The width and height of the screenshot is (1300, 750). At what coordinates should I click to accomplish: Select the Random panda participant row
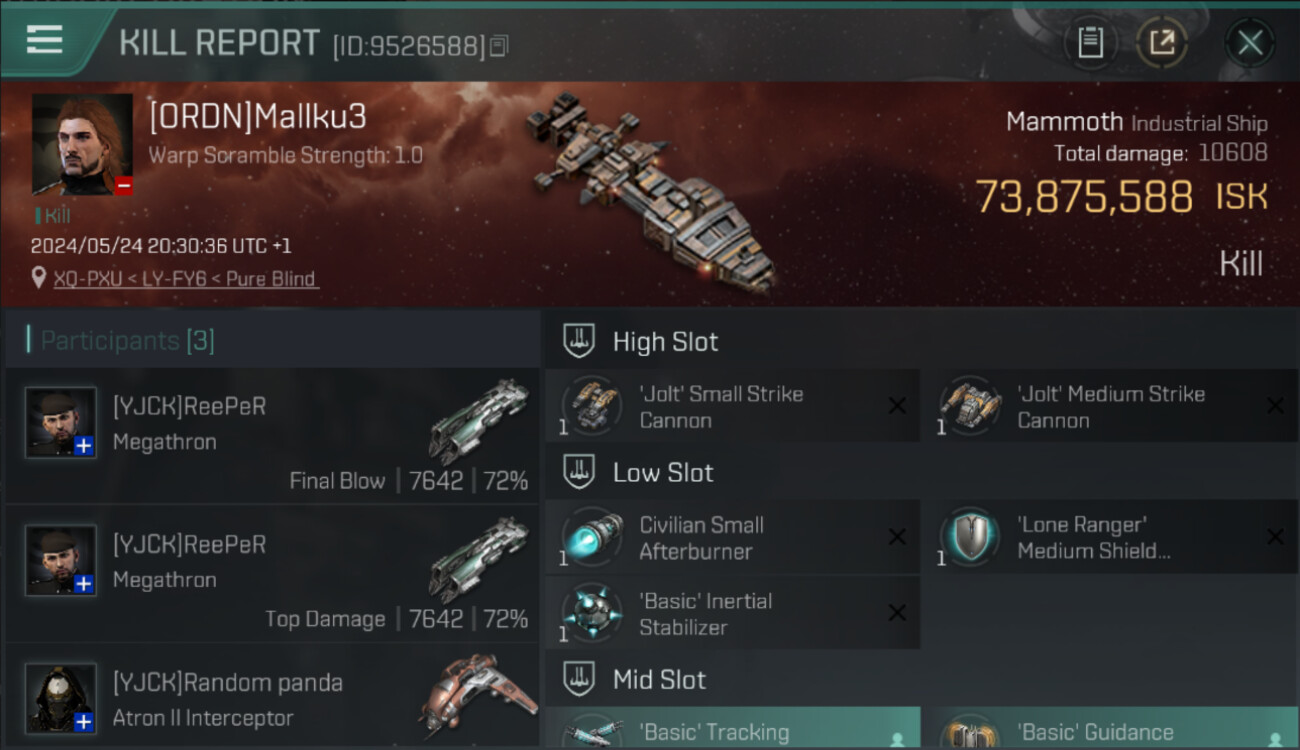(272, 697)
